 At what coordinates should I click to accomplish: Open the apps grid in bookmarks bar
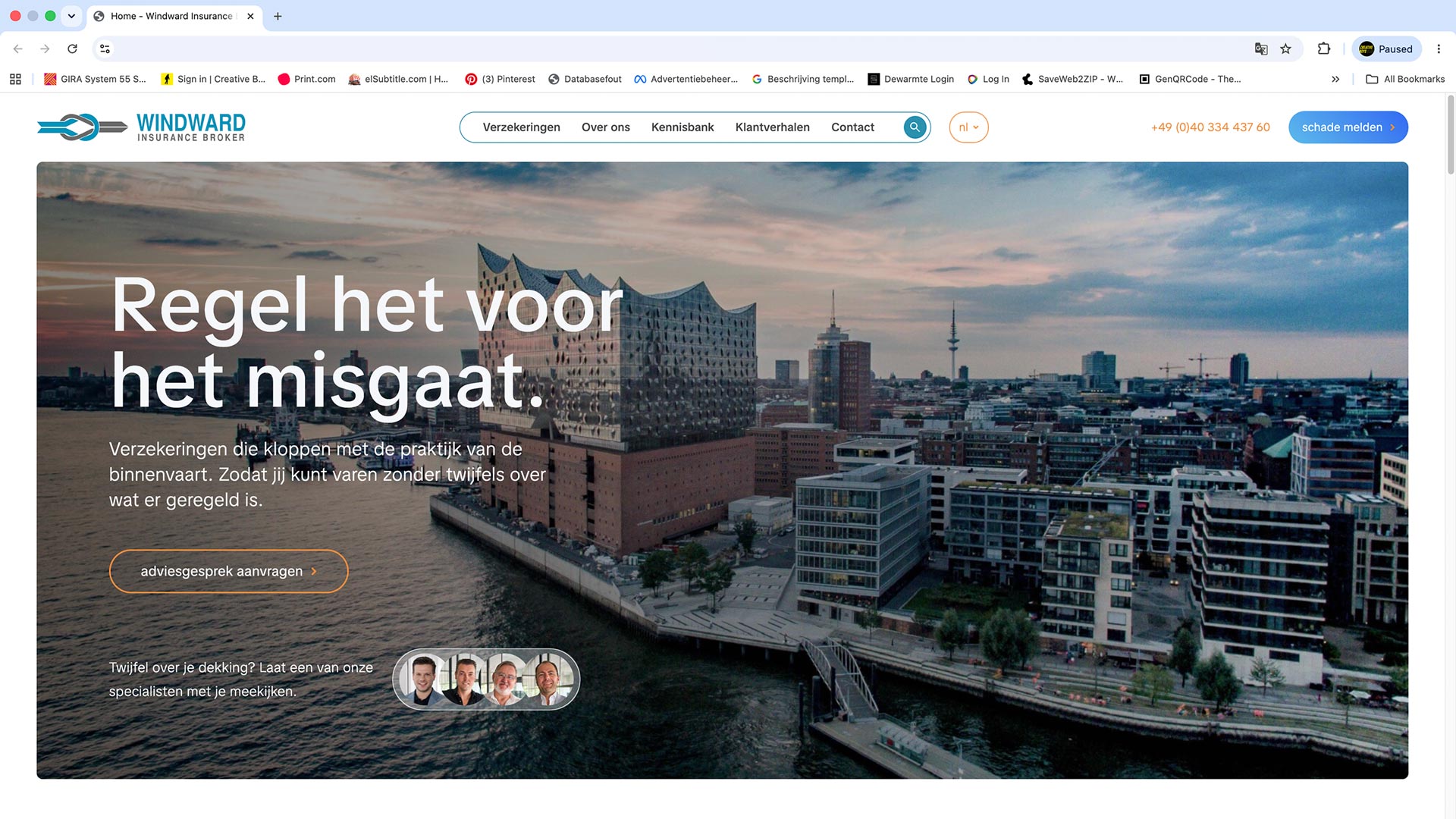coord(15,79)
